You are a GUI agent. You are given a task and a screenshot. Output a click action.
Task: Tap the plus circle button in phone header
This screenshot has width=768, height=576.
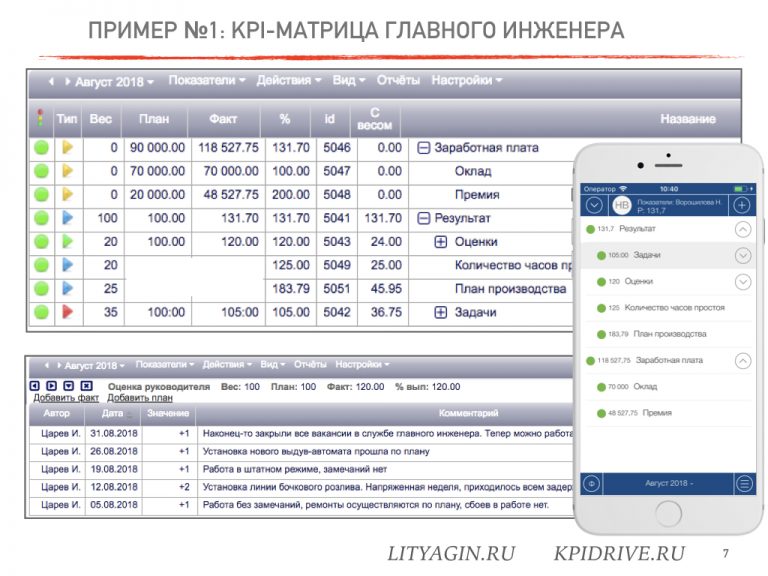[x=742, y=205]
